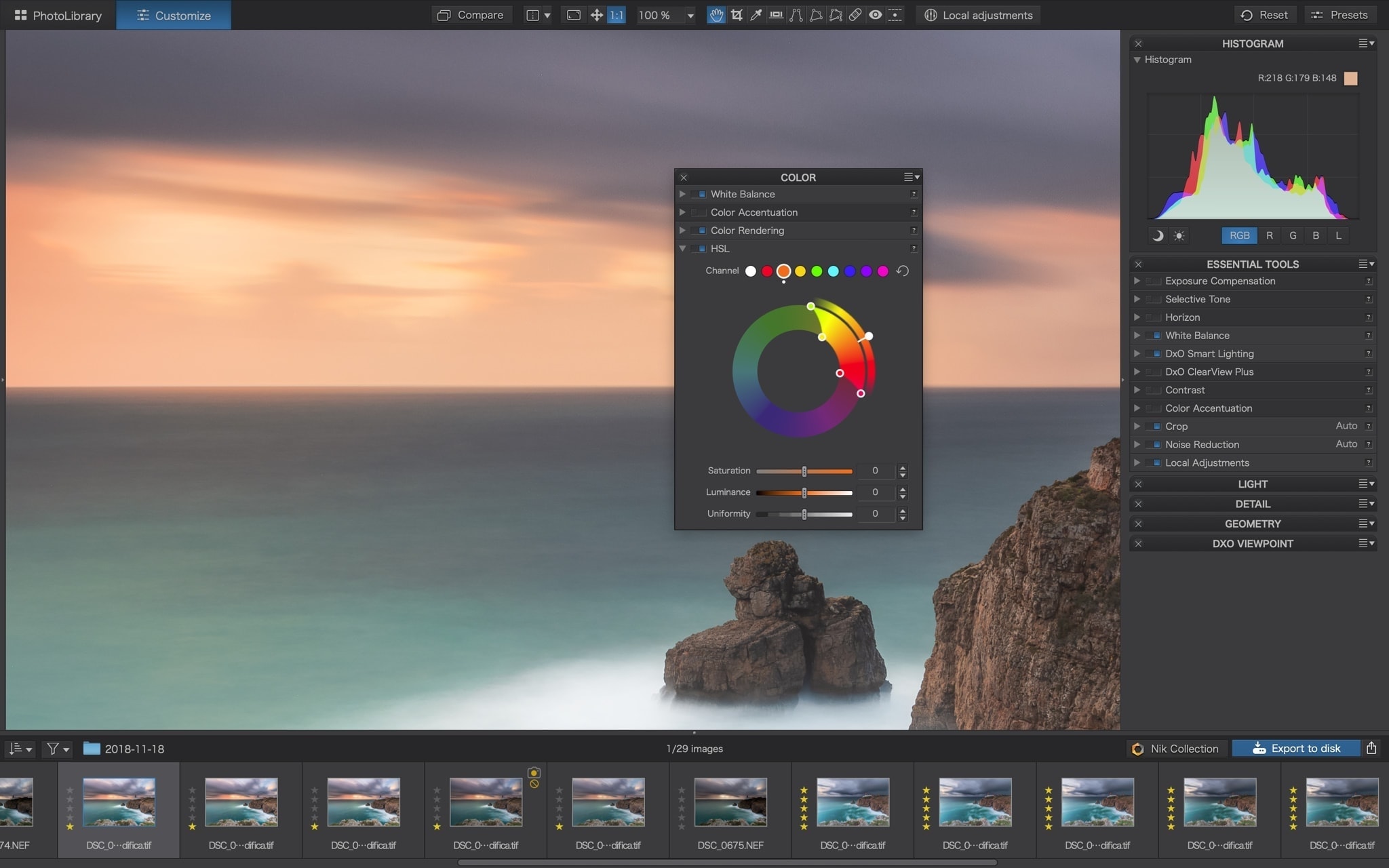Click the fit-to-screen zoom icon

(x=574, y=15)
